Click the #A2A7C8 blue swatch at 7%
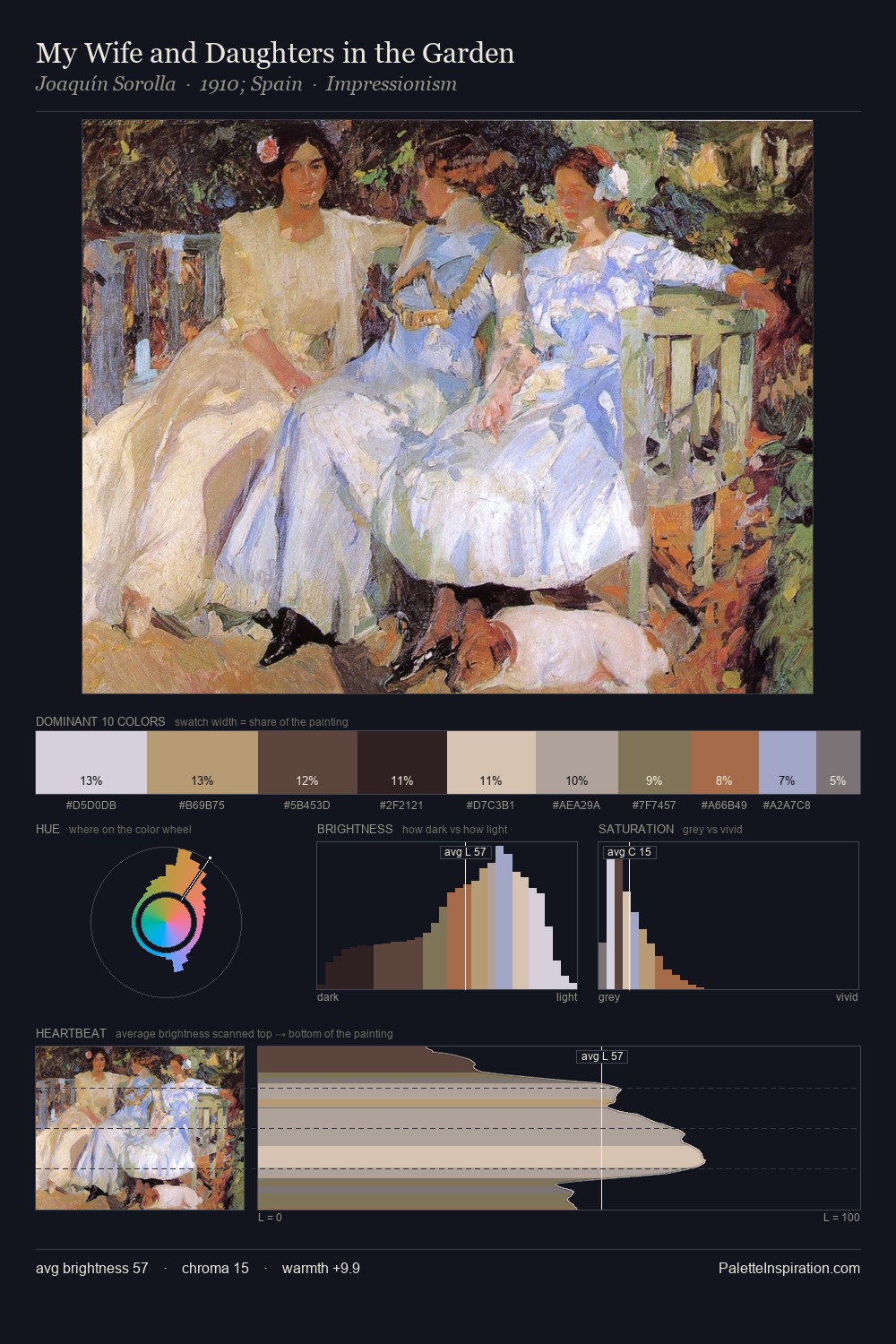This screenshot has height=1344, width=896. pyautogui.click(x=787, y=762)
